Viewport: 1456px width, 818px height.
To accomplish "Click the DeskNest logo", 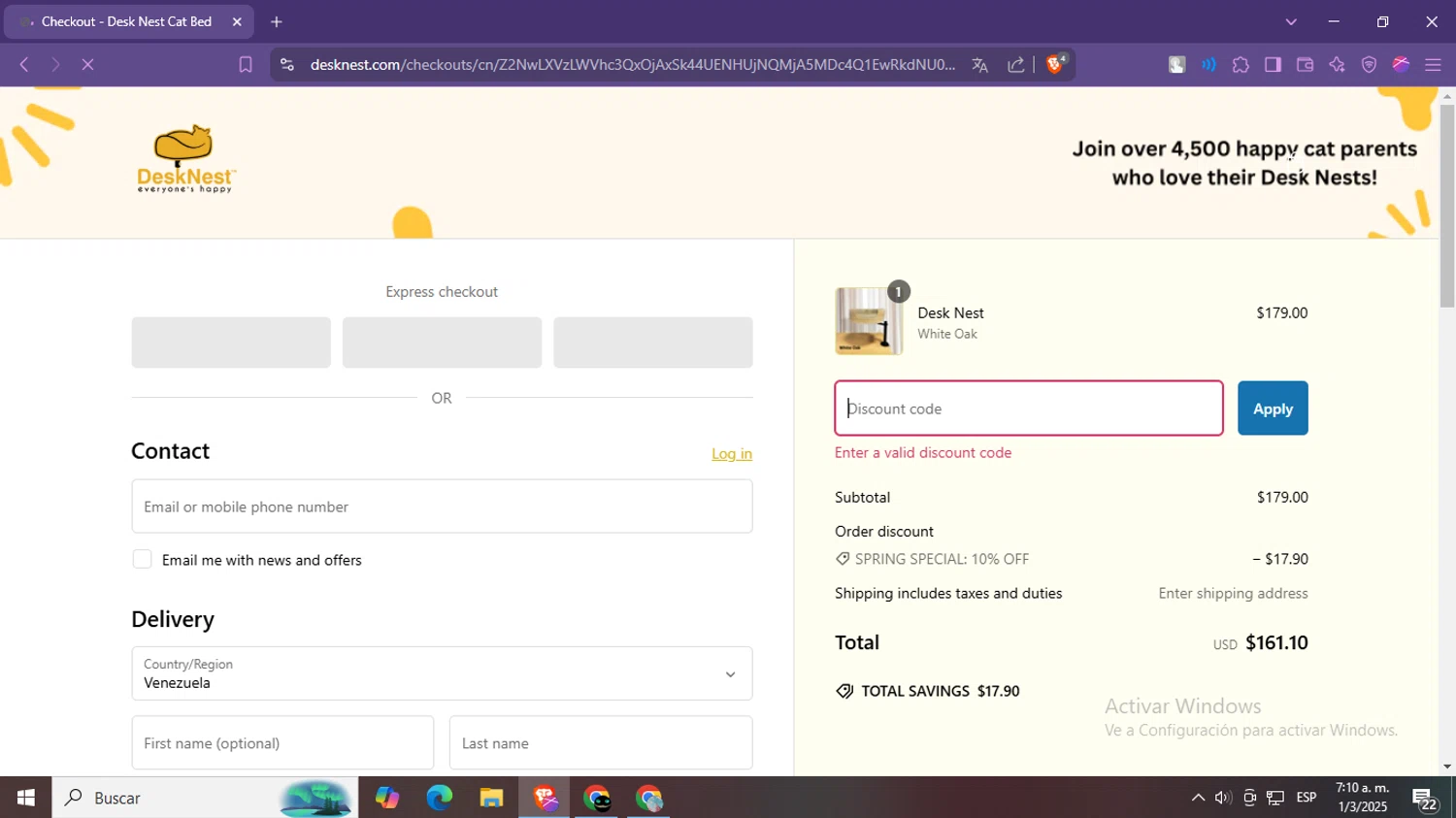I will 185,159.
